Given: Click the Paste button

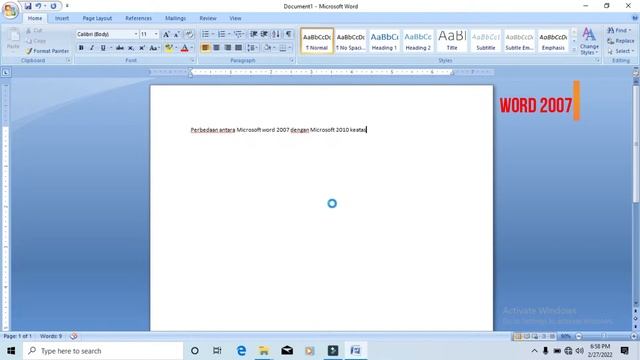Looking at the screenshot, I should pyautogui.click(x=13, y=40).
